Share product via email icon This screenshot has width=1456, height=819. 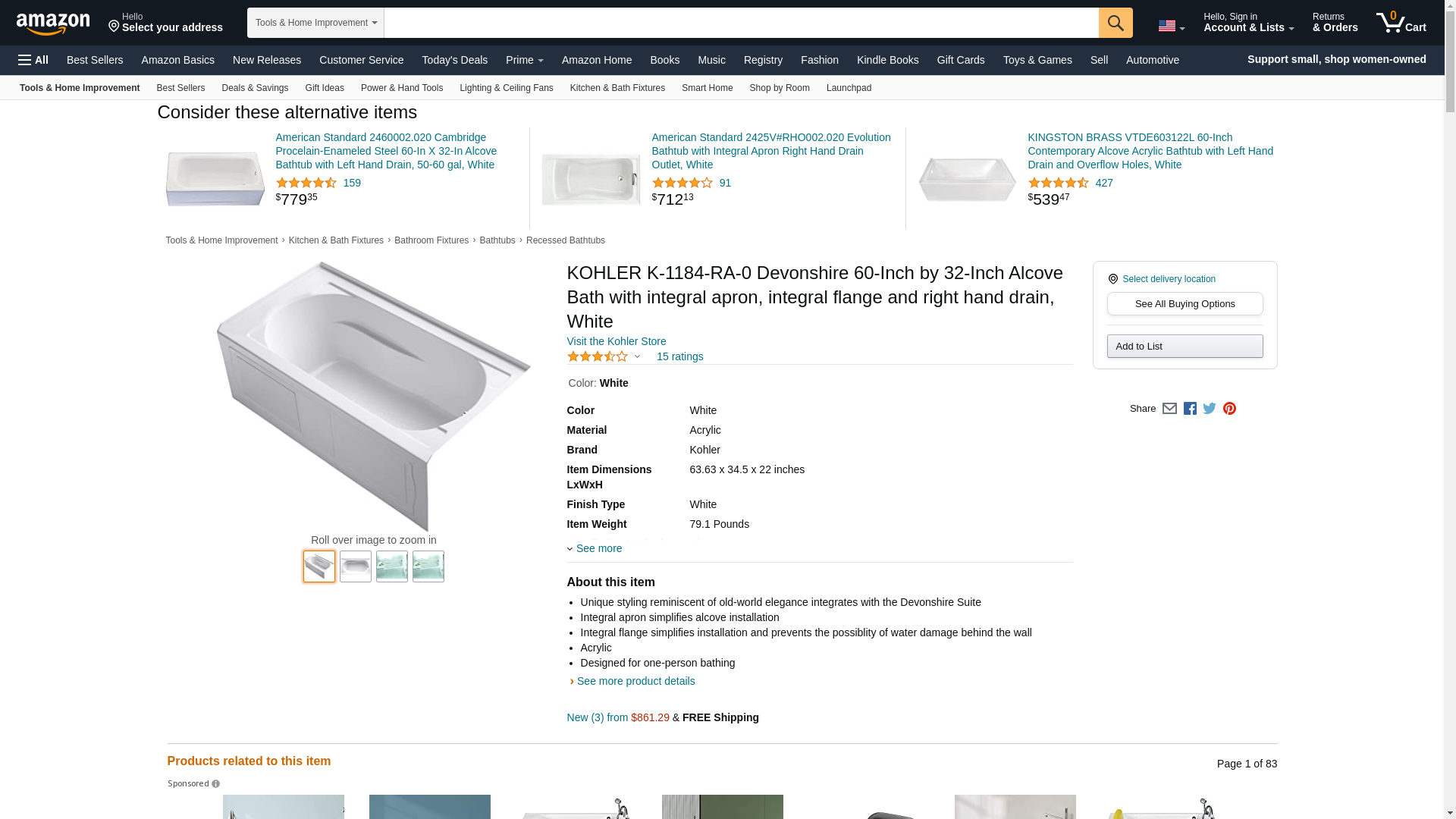point(1169,409)
